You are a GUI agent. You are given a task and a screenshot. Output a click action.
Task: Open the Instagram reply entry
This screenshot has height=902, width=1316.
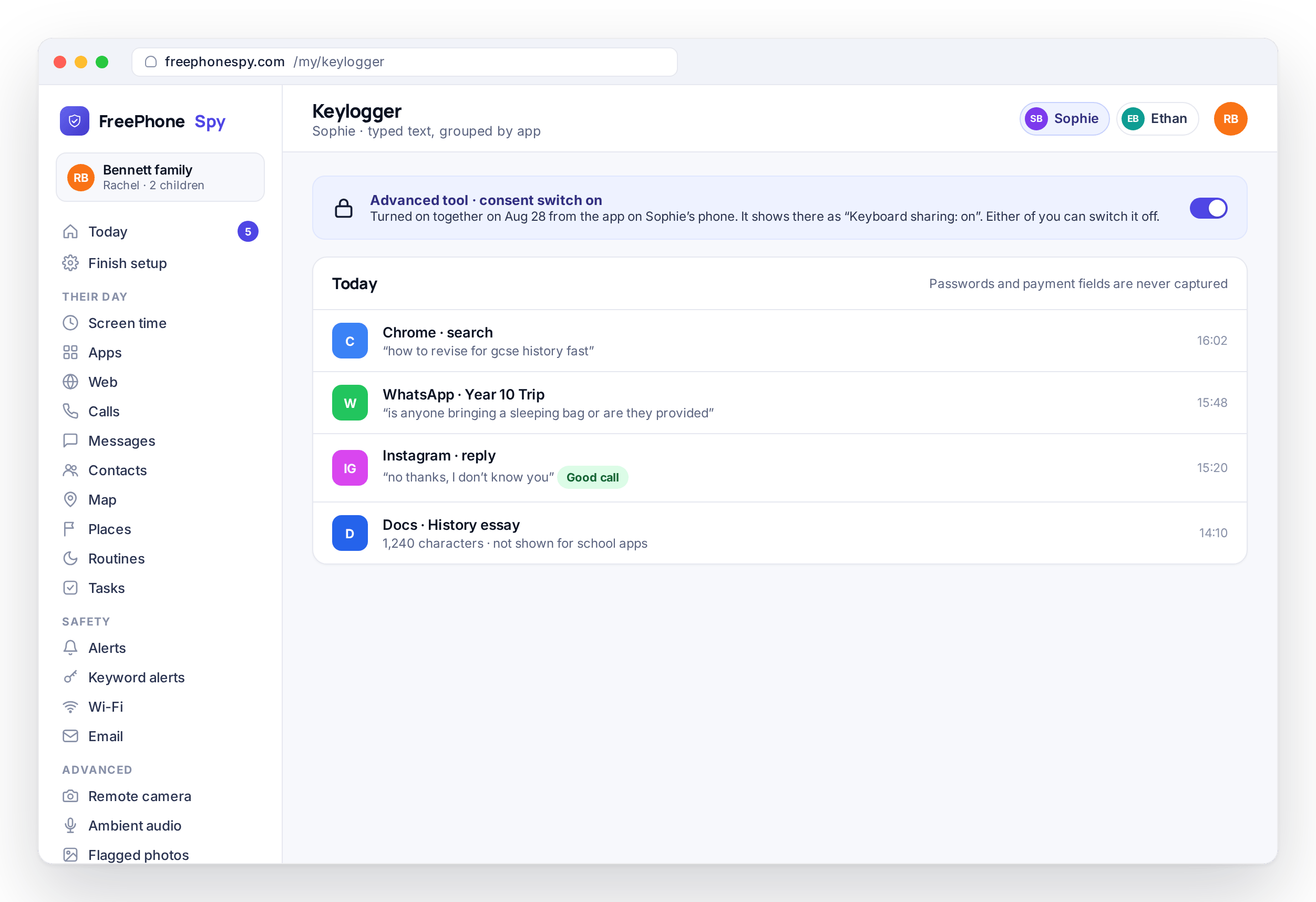779,468
